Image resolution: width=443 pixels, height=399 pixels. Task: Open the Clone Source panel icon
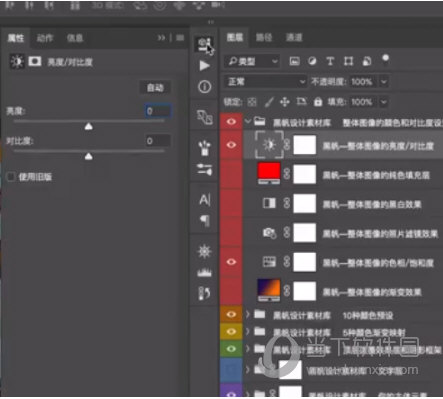[204, 117]
